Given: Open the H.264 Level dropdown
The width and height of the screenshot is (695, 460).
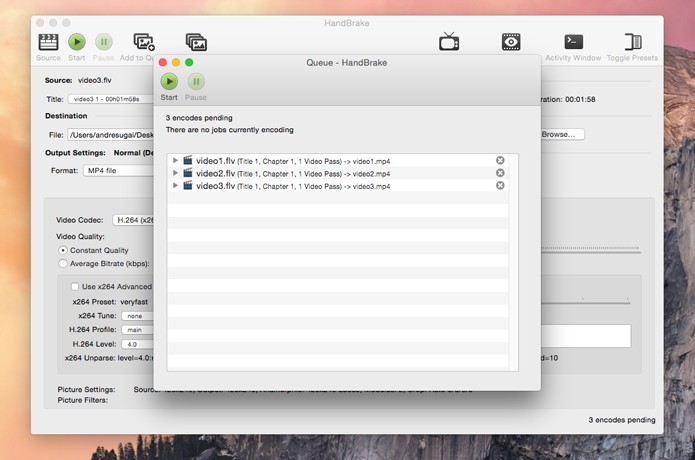Looking at the screenshot, I should pos(137,344).
